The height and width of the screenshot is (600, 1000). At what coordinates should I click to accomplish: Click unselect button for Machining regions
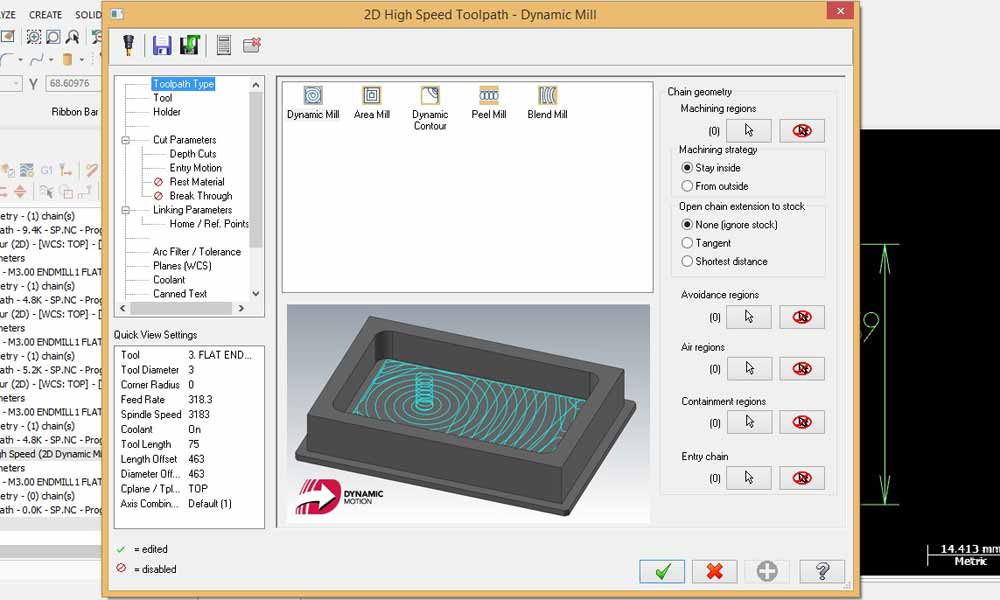pyautogui.click(x=802, y=131)
